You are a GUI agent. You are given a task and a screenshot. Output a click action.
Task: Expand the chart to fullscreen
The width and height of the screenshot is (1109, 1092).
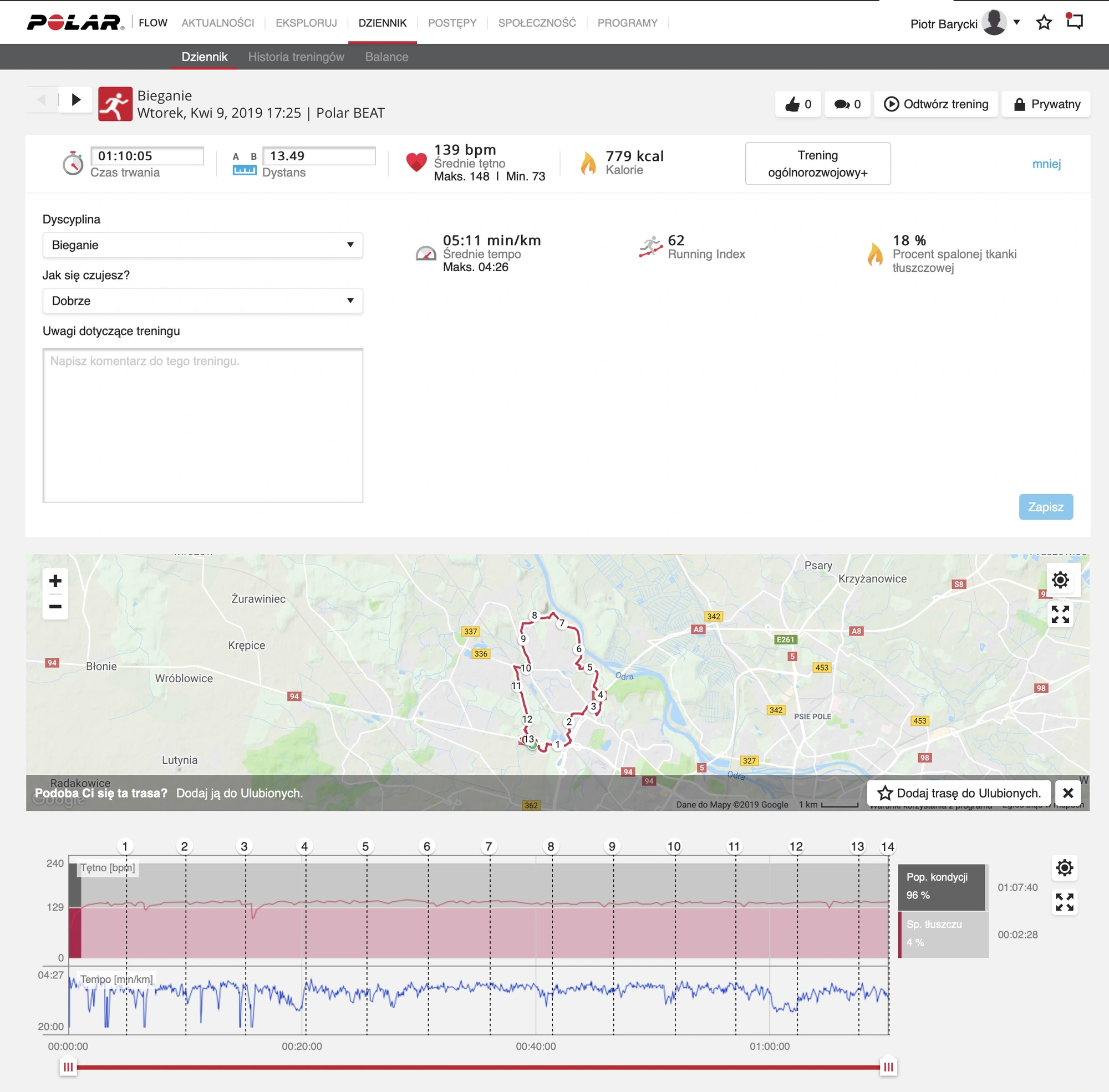coord(1064,902)
